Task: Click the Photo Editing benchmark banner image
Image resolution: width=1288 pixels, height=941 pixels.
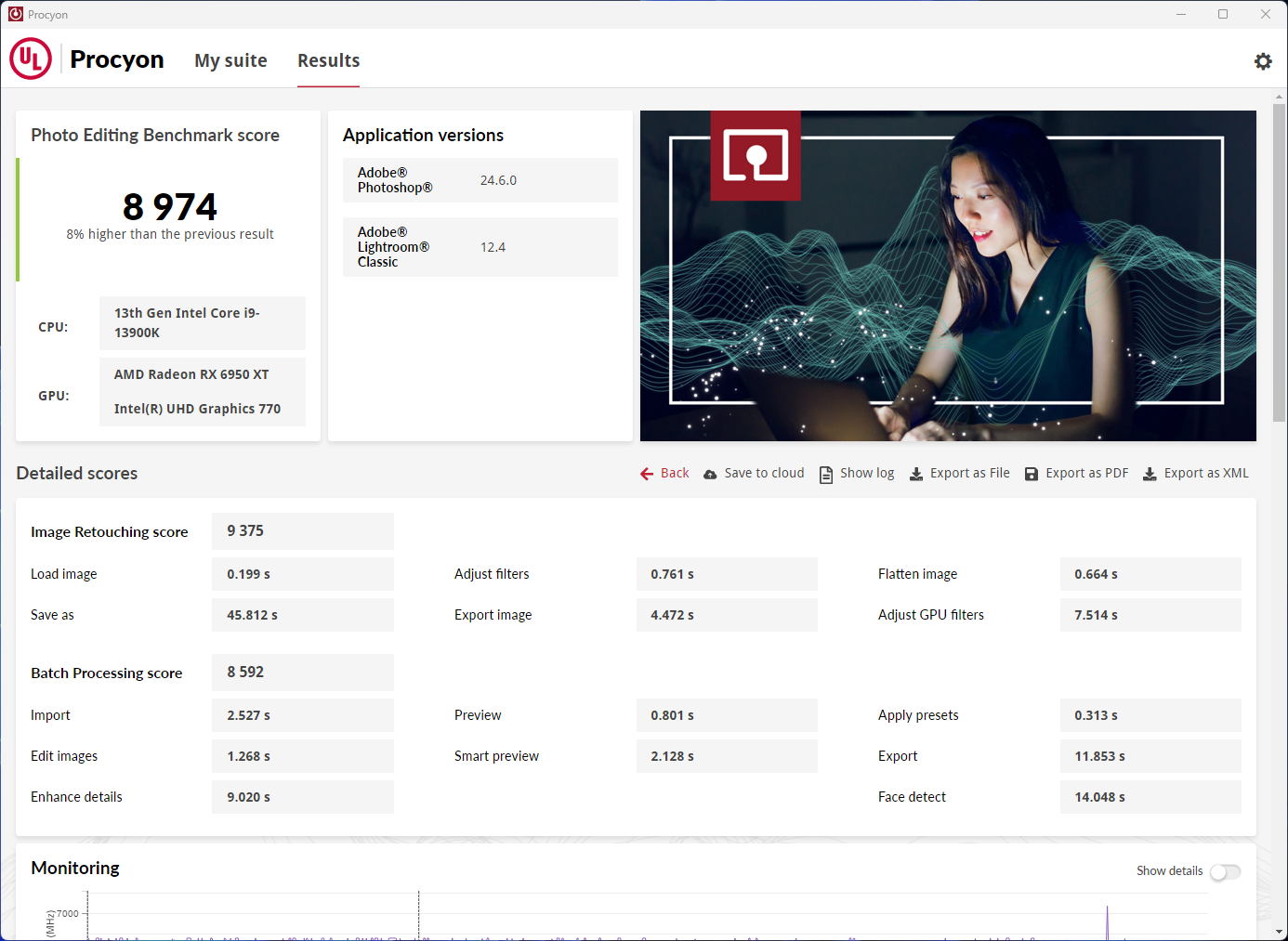Action: tap(948, 276)
